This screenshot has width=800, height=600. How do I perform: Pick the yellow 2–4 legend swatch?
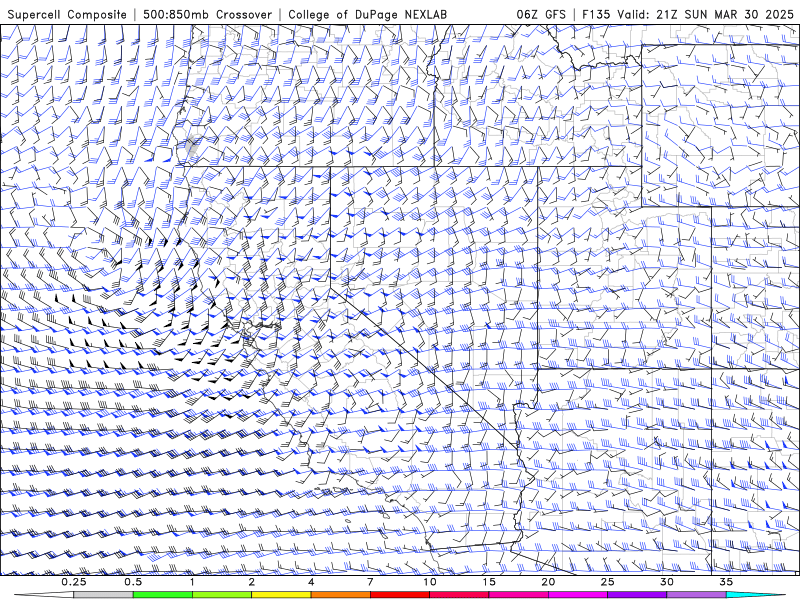(x=281, y=595)
